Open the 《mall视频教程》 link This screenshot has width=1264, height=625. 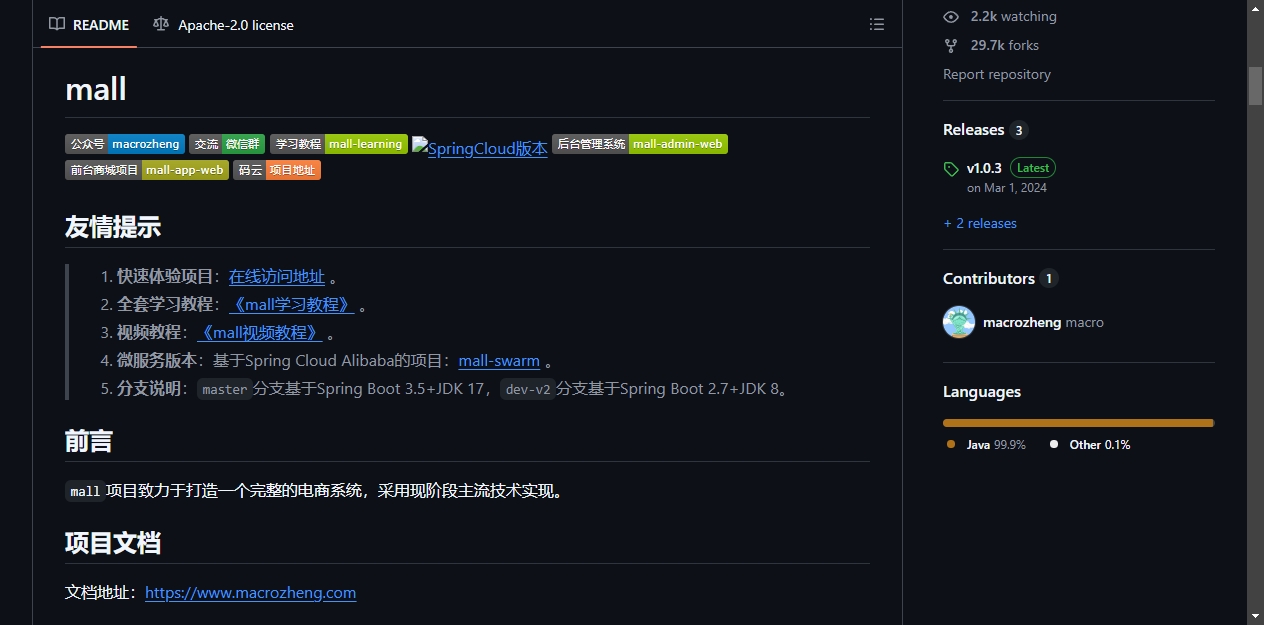coord(260,332)
